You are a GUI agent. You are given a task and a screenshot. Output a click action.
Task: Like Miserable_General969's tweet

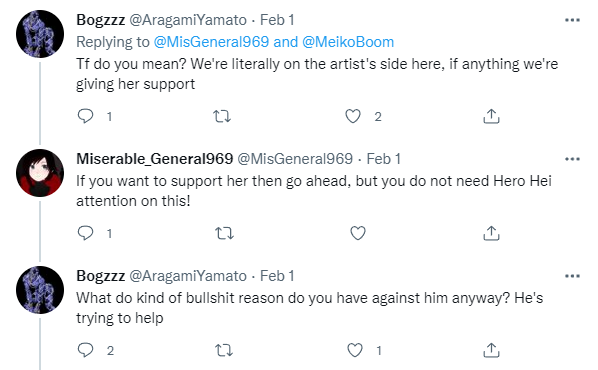[358, 233]
